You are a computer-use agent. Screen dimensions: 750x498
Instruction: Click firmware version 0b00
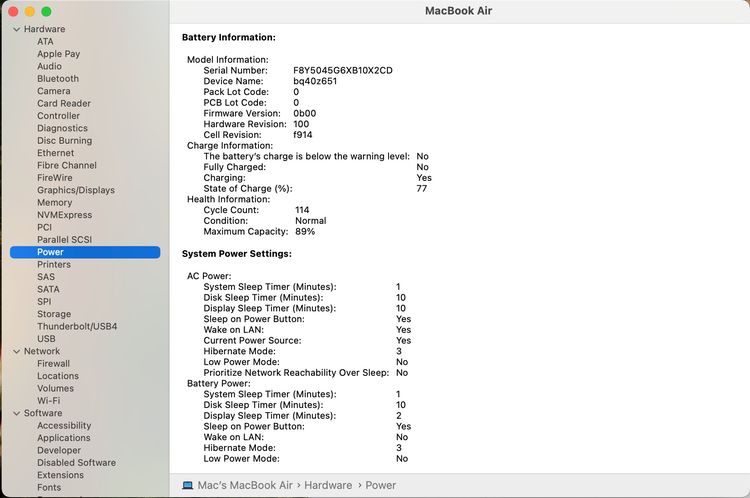pyautogui.click(x=305, y=114)
